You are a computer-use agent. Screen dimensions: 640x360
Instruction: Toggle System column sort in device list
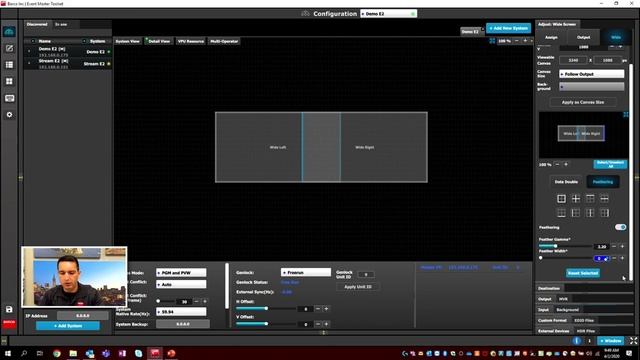[x=84, y=41]
